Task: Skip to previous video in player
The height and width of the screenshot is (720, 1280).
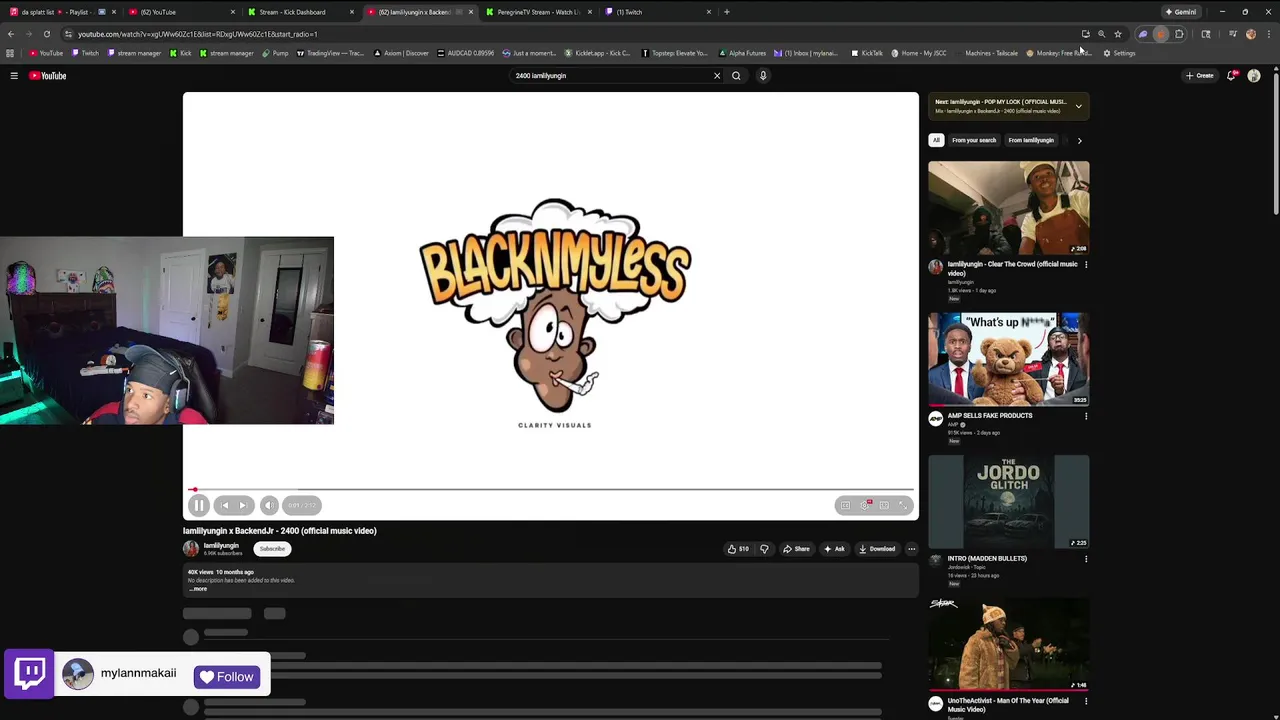Action: coord(225,505)
